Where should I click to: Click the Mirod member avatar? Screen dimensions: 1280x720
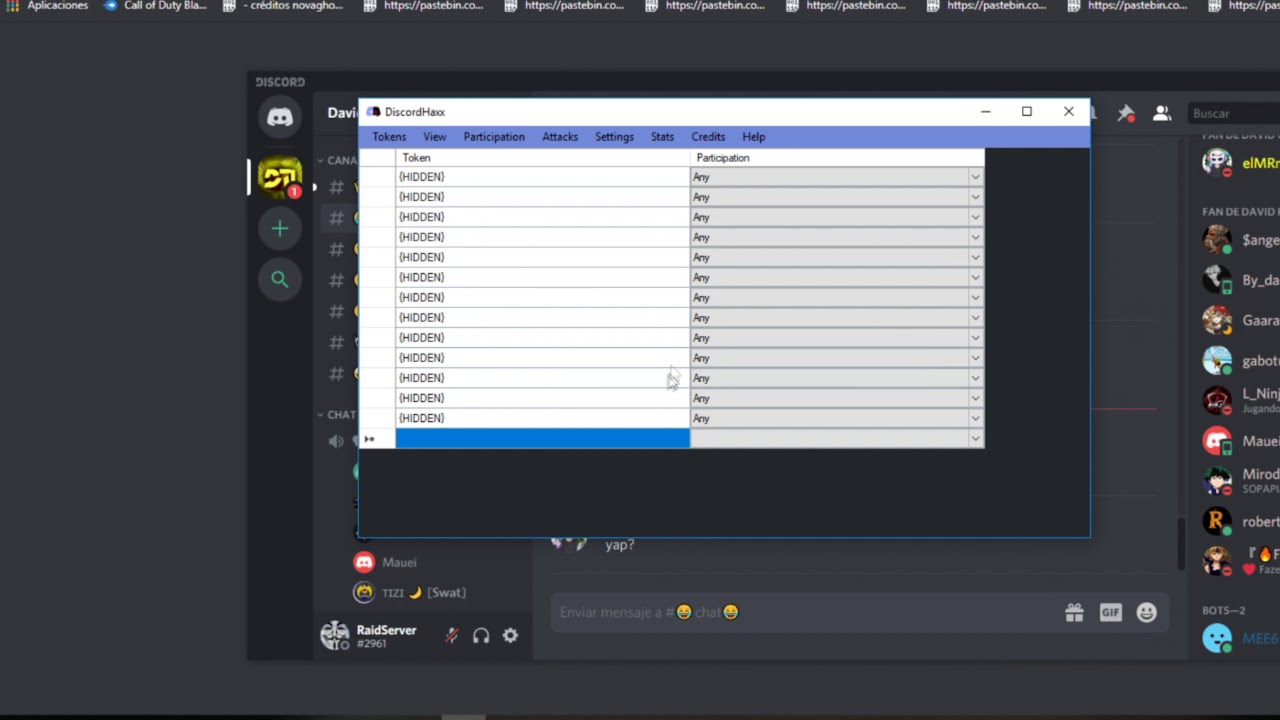click(1217, 481)
